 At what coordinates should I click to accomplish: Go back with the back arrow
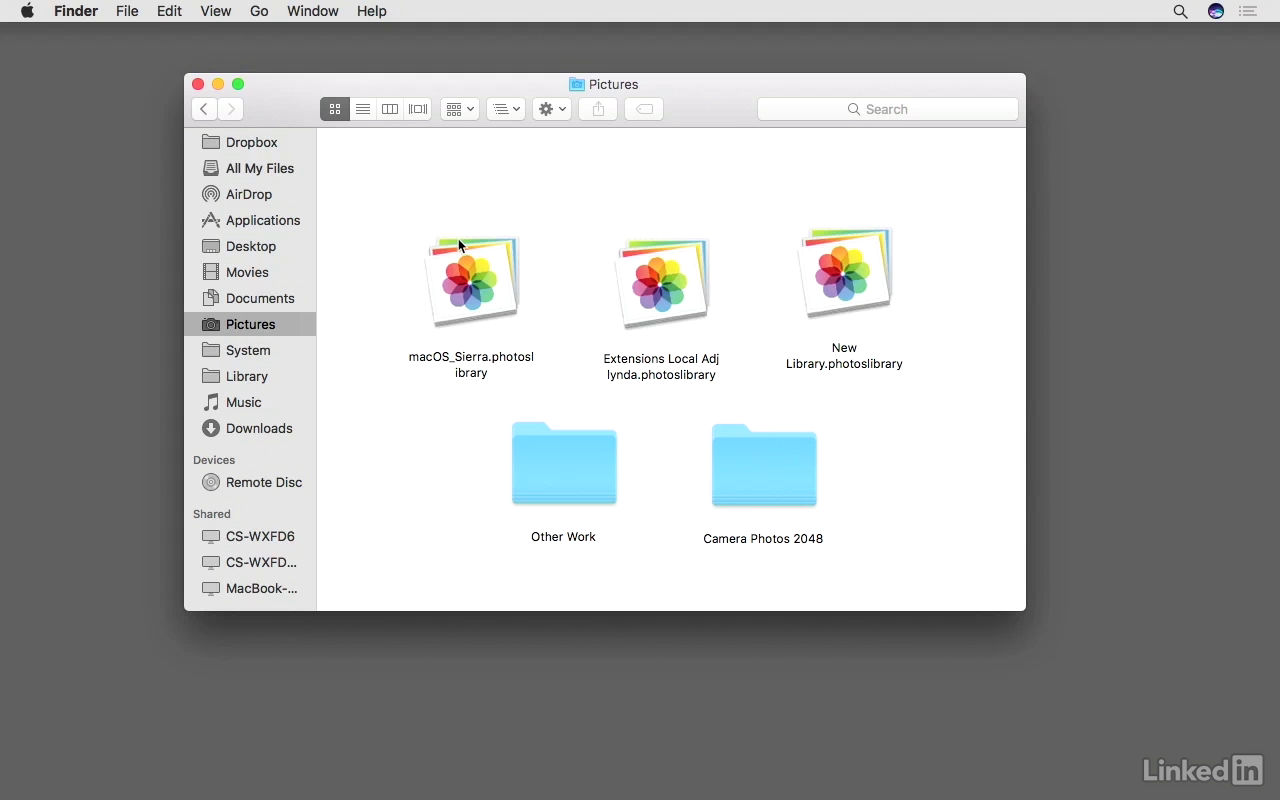click(204, 109)
